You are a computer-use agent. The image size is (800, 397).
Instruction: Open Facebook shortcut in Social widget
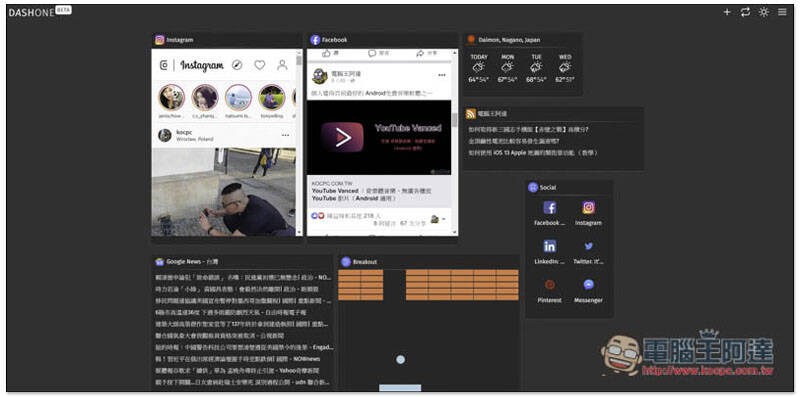pos(549,213)
